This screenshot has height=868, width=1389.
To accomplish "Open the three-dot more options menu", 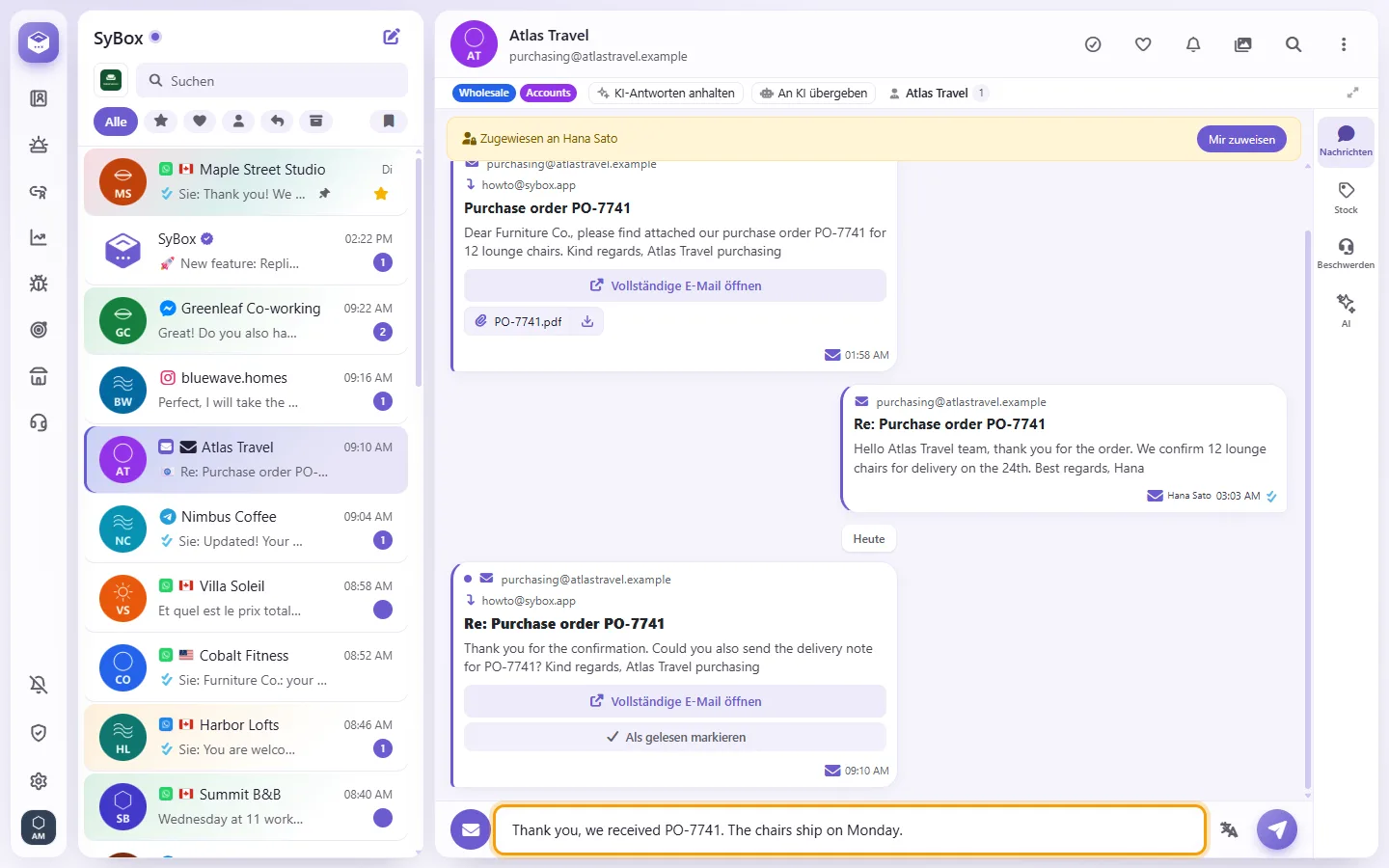I will (1344, 44).
